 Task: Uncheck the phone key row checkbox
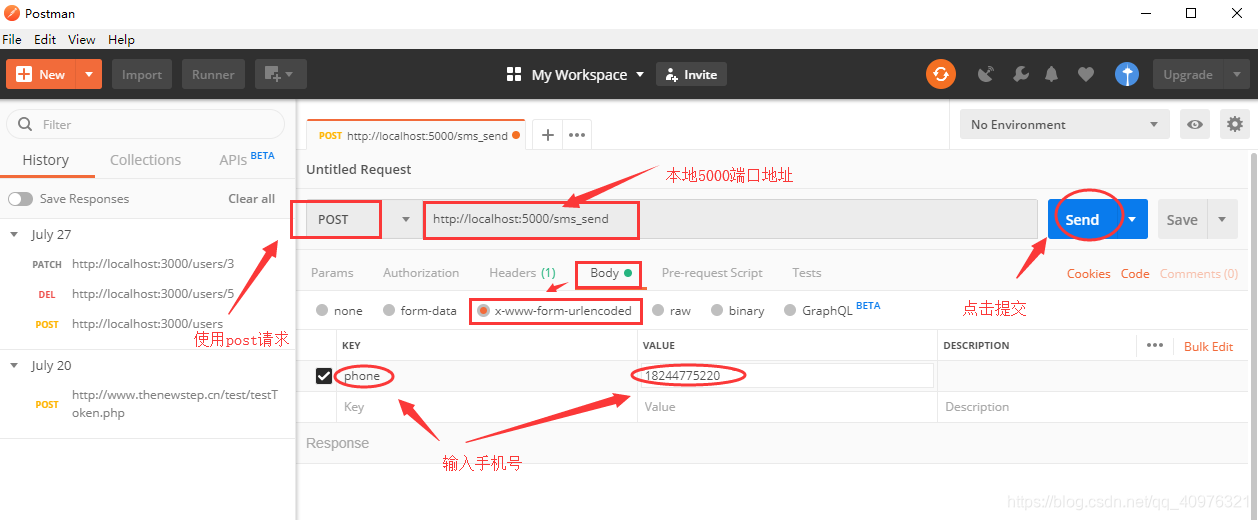coord(324,376)
